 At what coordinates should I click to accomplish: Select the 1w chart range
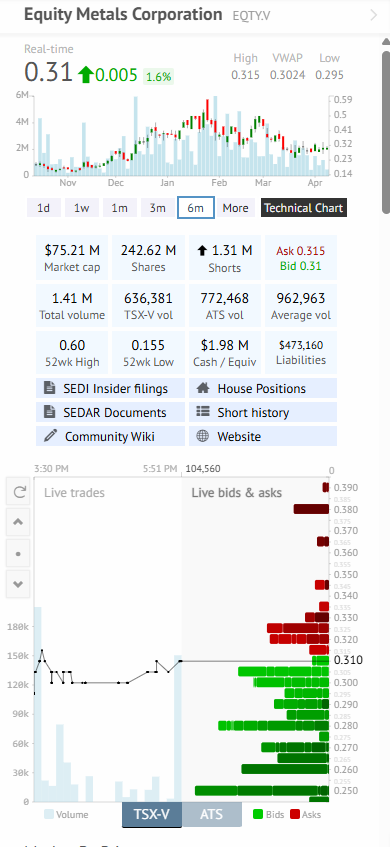click(82, 208)
